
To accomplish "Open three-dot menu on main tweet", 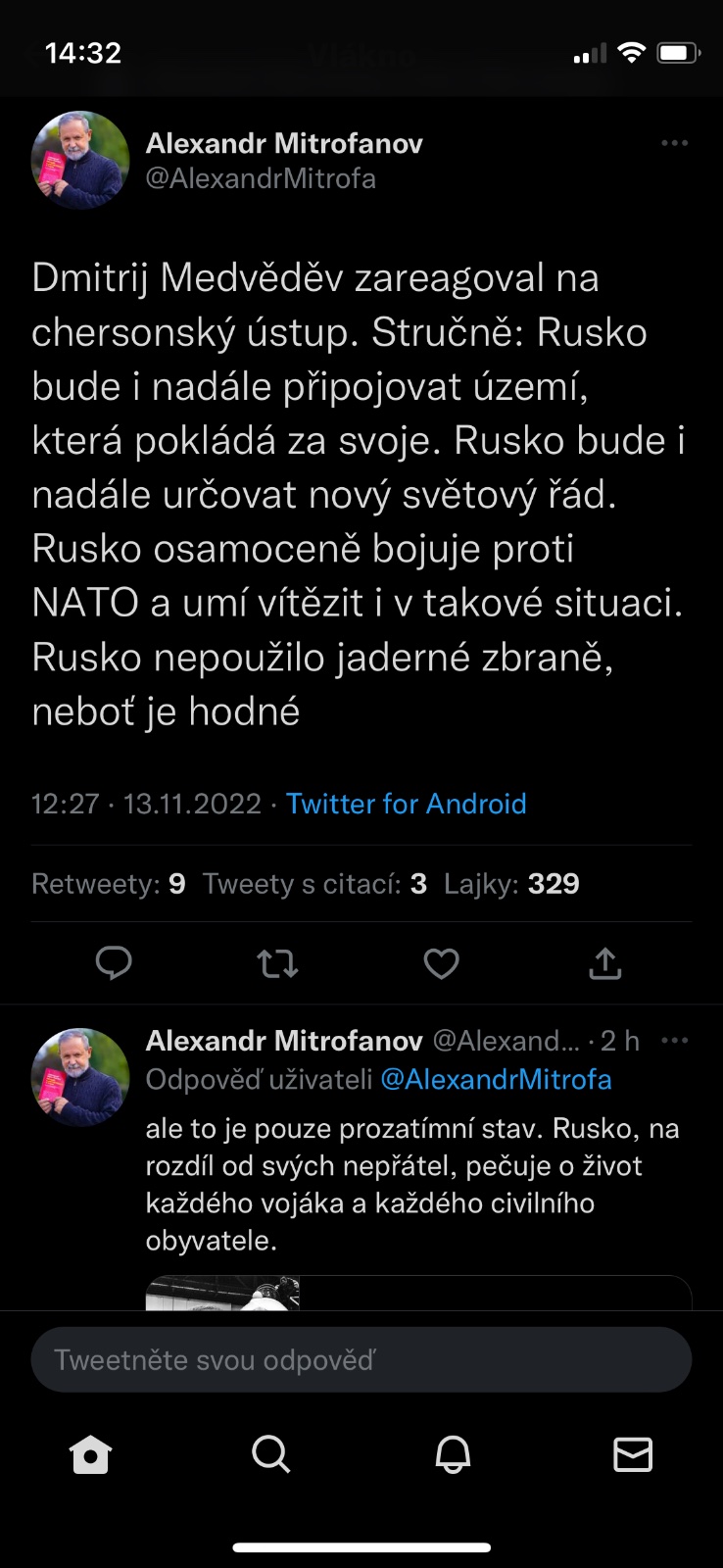I will click(x=674, y=143).
